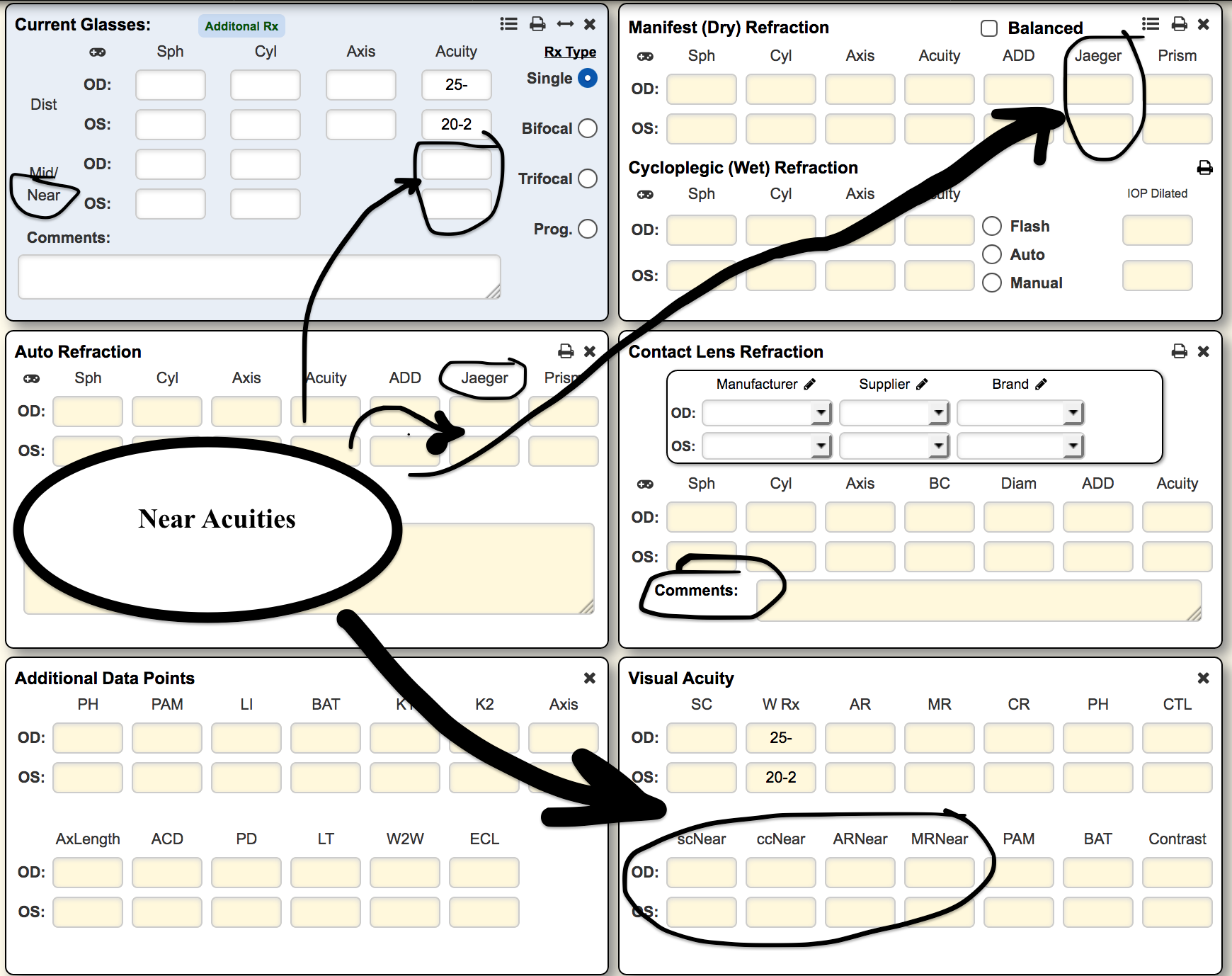
Task: Click the horizontal arrows icon in Current Glasses
Action: click(x=565, y=24)
